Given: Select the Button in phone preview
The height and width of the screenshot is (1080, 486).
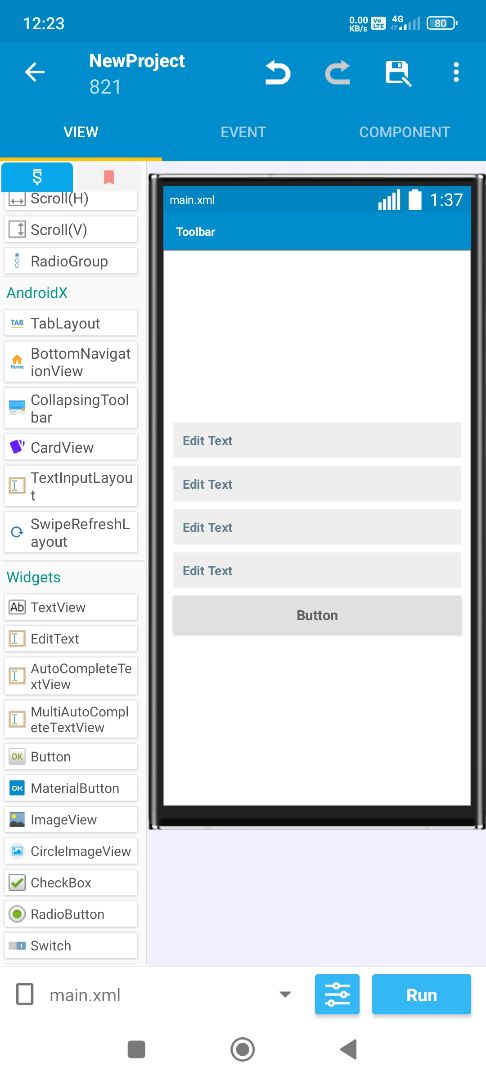Looking at the screenshot, I should (317, 615).
